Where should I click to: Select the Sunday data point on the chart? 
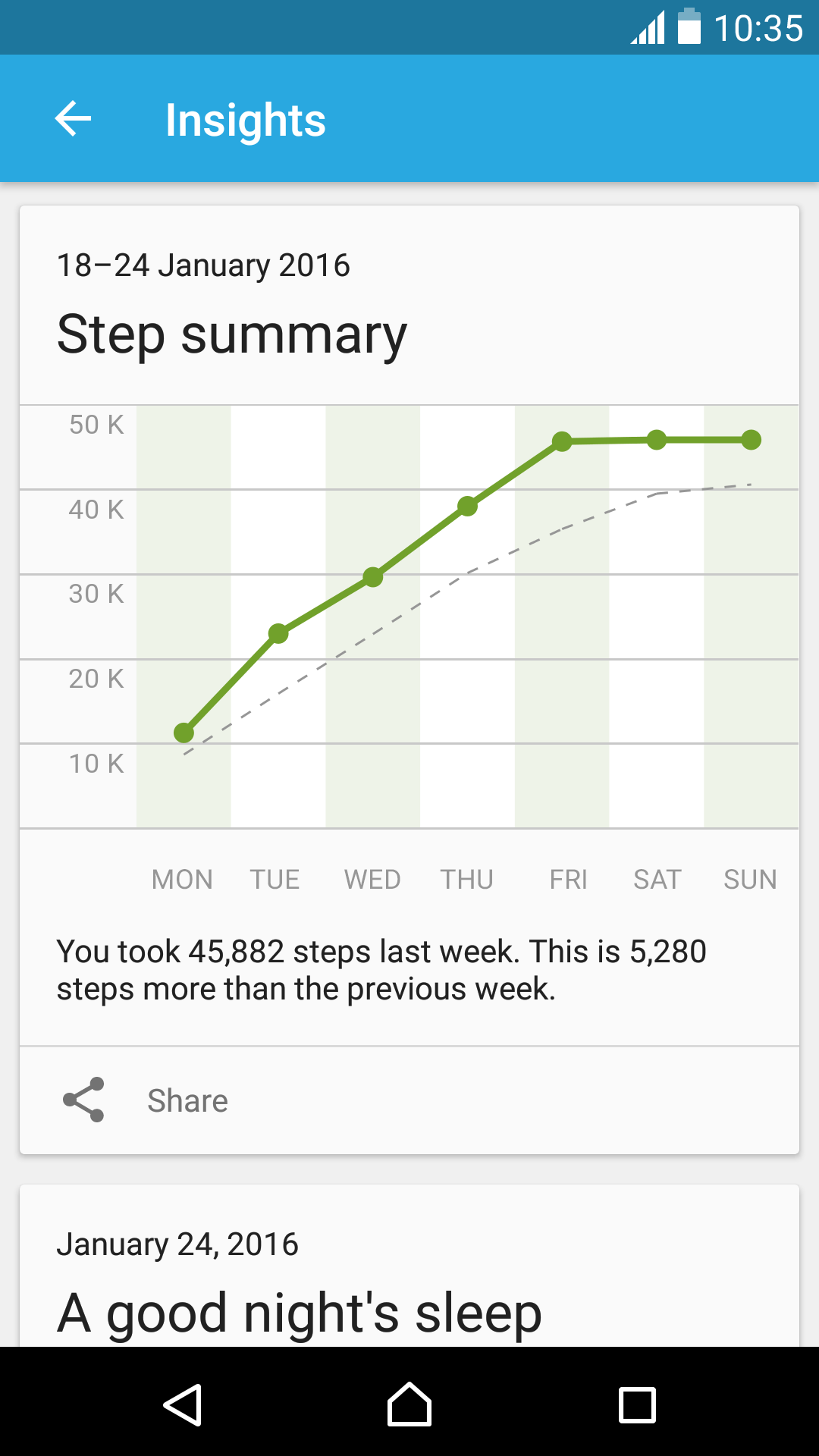[x=751, y=440]
